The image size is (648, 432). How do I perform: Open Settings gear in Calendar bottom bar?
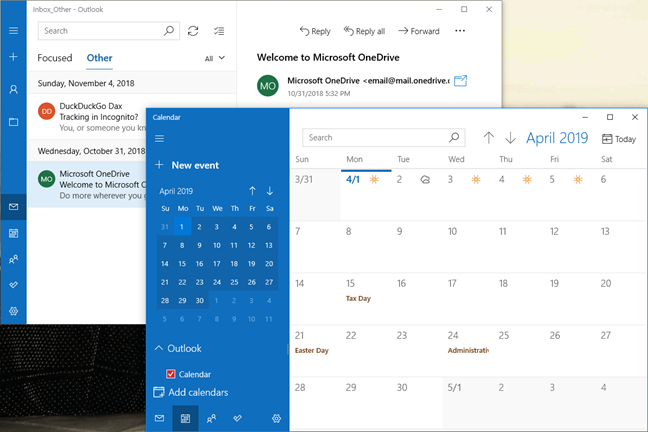pyautogui.click(x=276, y=418)
